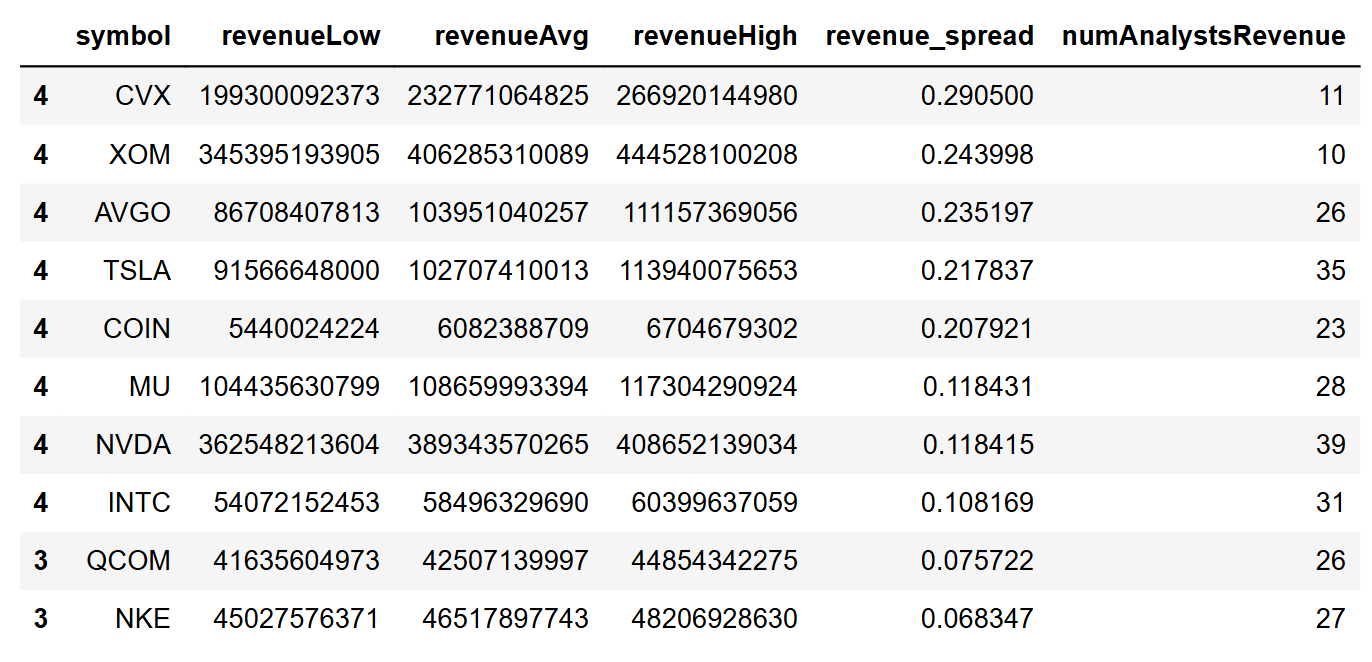Click revenueAvg value 389343570265
This screenshot has width=1372, height=662.
[498, 444]
